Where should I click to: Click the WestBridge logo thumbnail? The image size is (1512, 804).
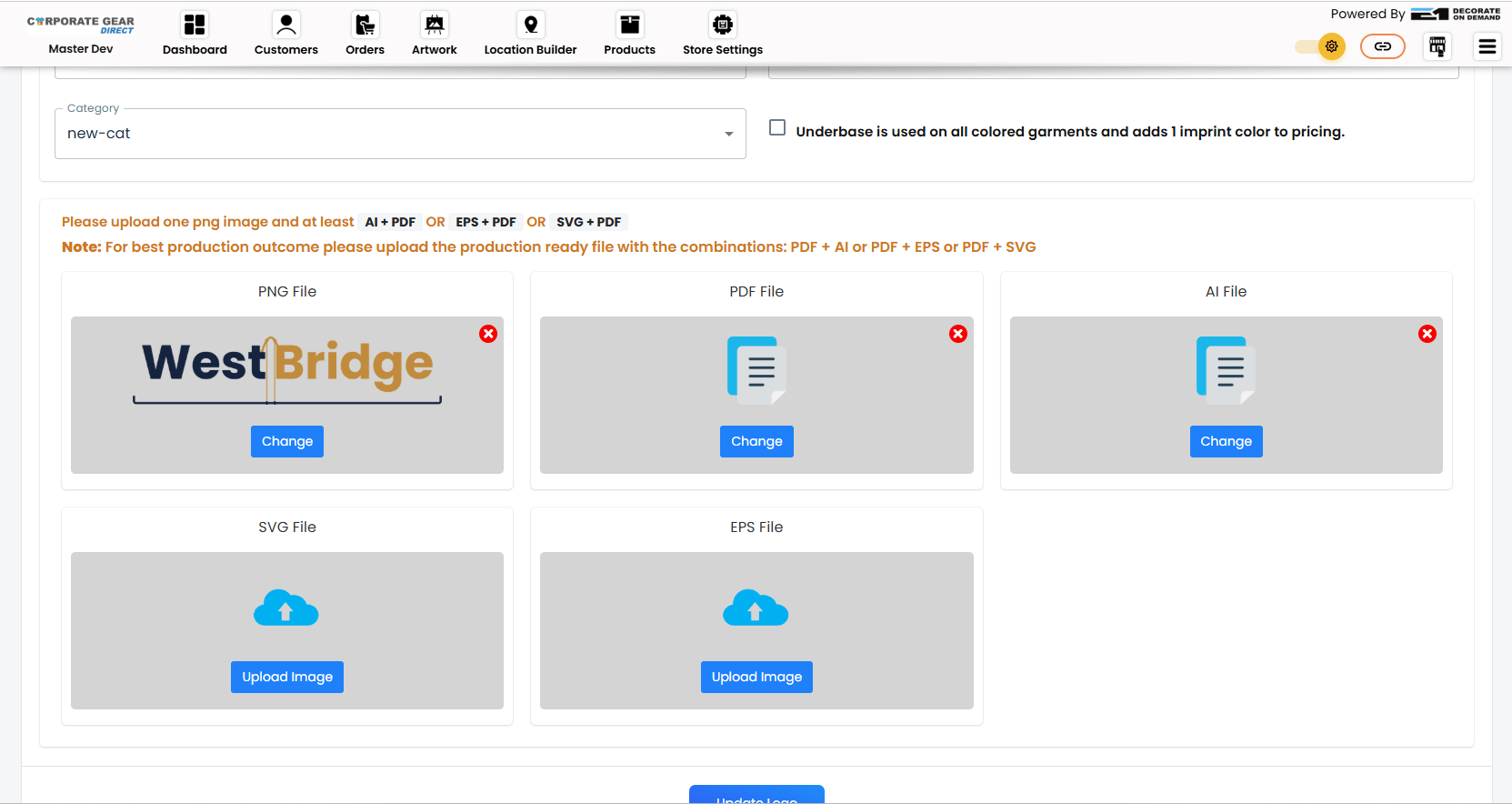[287, 370]
